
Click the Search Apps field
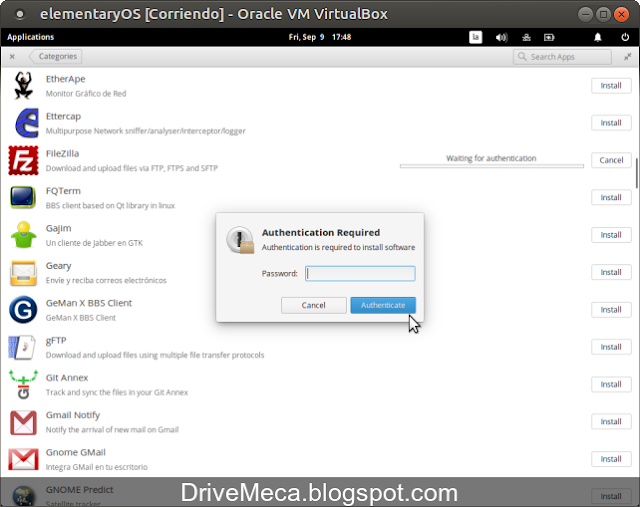click(x=562, y=57)
